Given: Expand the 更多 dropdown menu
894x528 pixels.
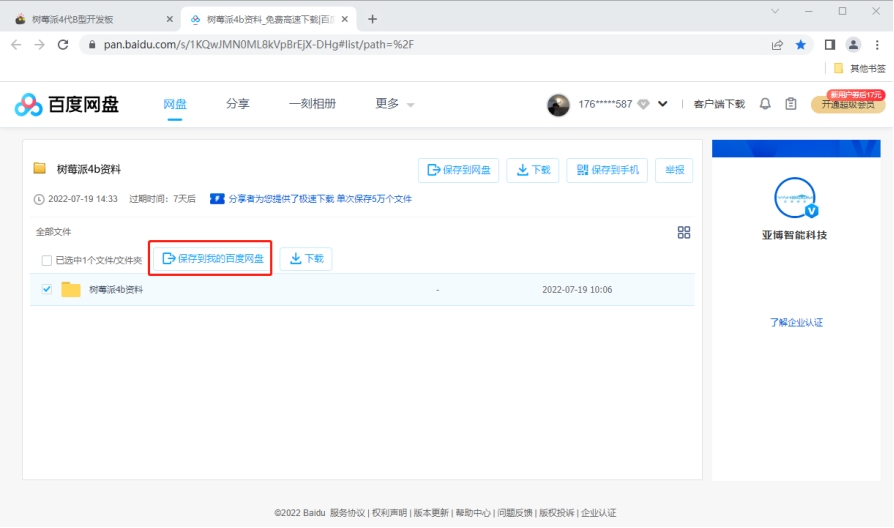Looking at the screenshot, I should point(394,104).
